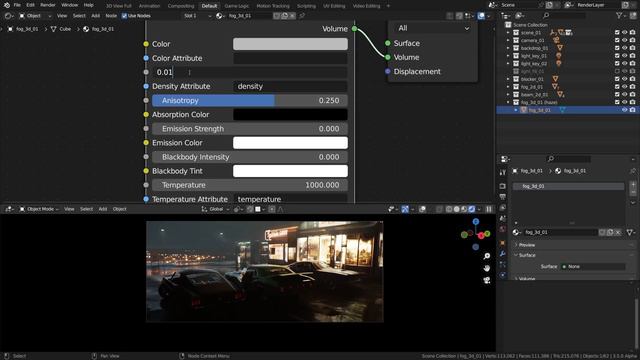640x360 pixels.
Task: Select rendered viewport shading mode
Action: pos(472,209)
